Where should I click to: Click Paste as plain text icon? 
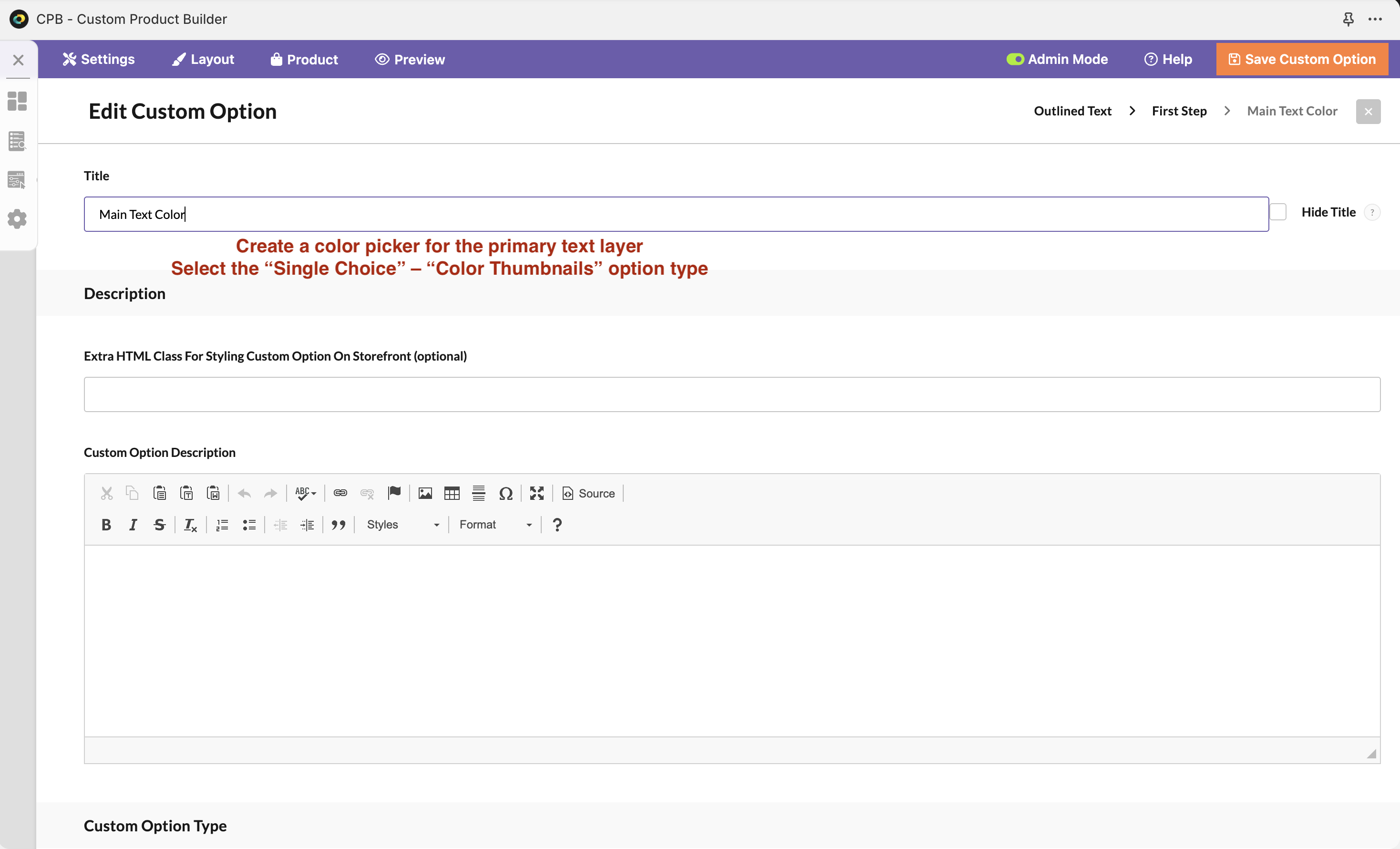[186, 493]
